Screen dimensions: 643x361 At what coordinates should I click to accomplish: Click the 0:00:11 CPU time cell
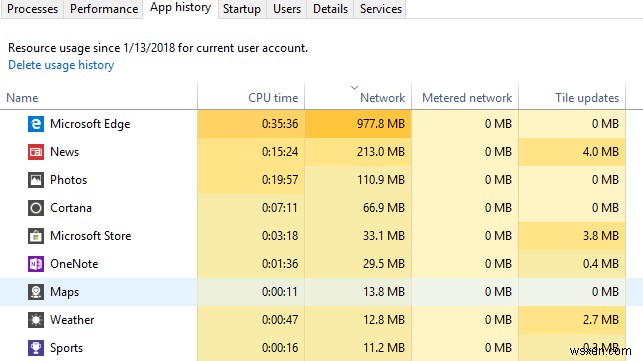coord(251,292)
